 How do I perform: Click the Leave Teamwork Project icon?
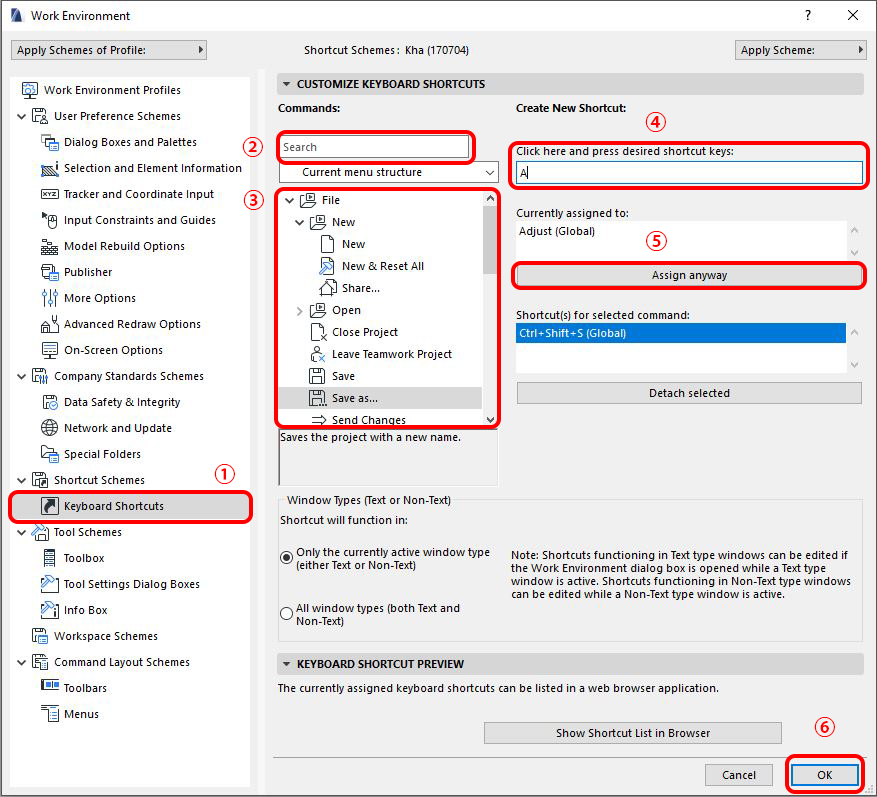(317, 354)
